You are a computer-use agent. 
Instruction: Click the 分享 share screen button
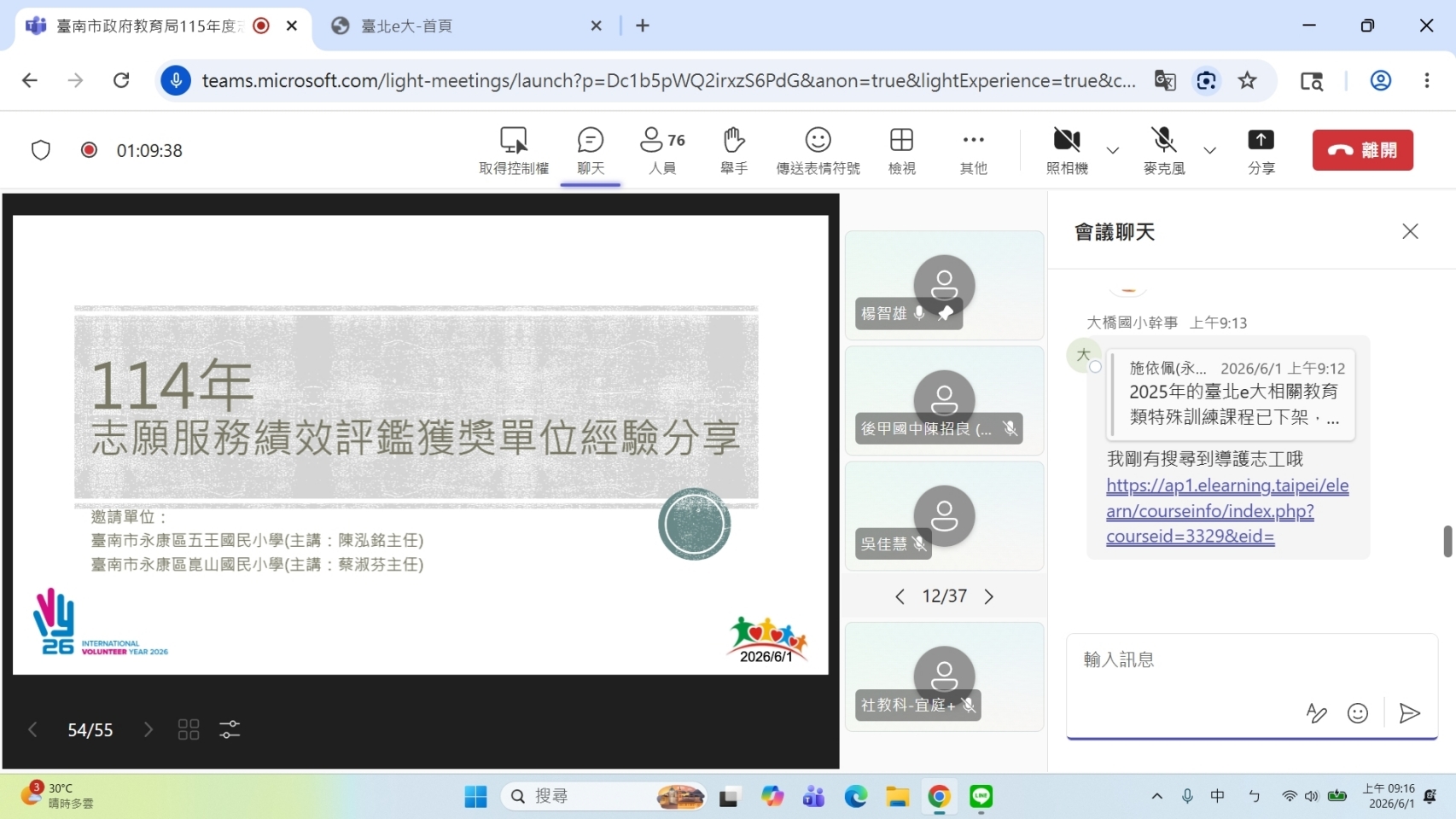[x=1261, y=150]
